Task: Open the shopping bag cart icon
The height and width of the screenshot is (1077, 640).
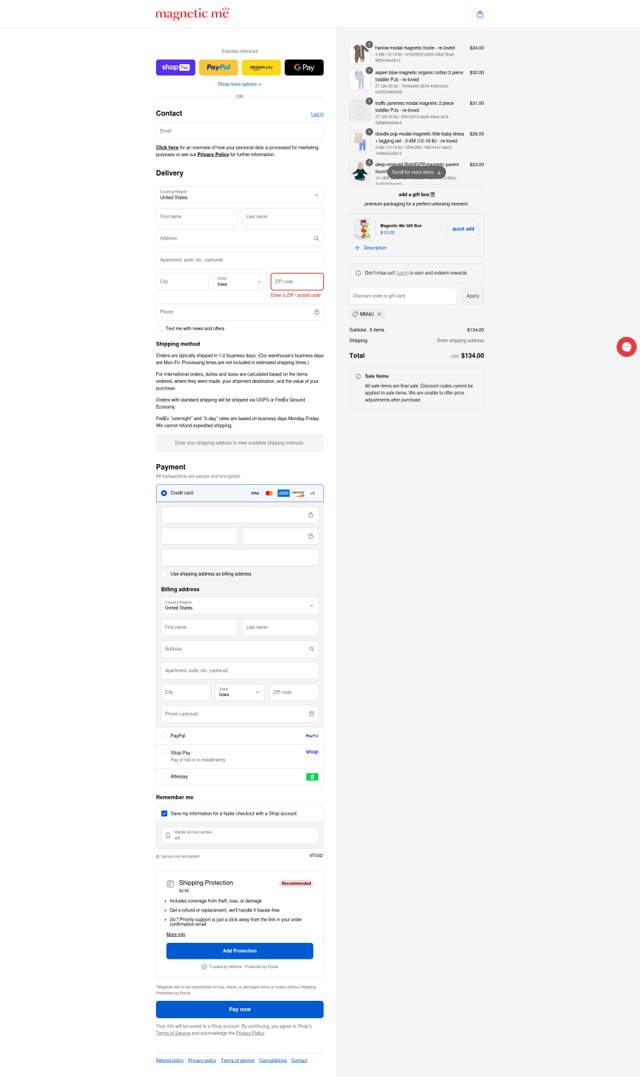Action: (x=480, y=14)
